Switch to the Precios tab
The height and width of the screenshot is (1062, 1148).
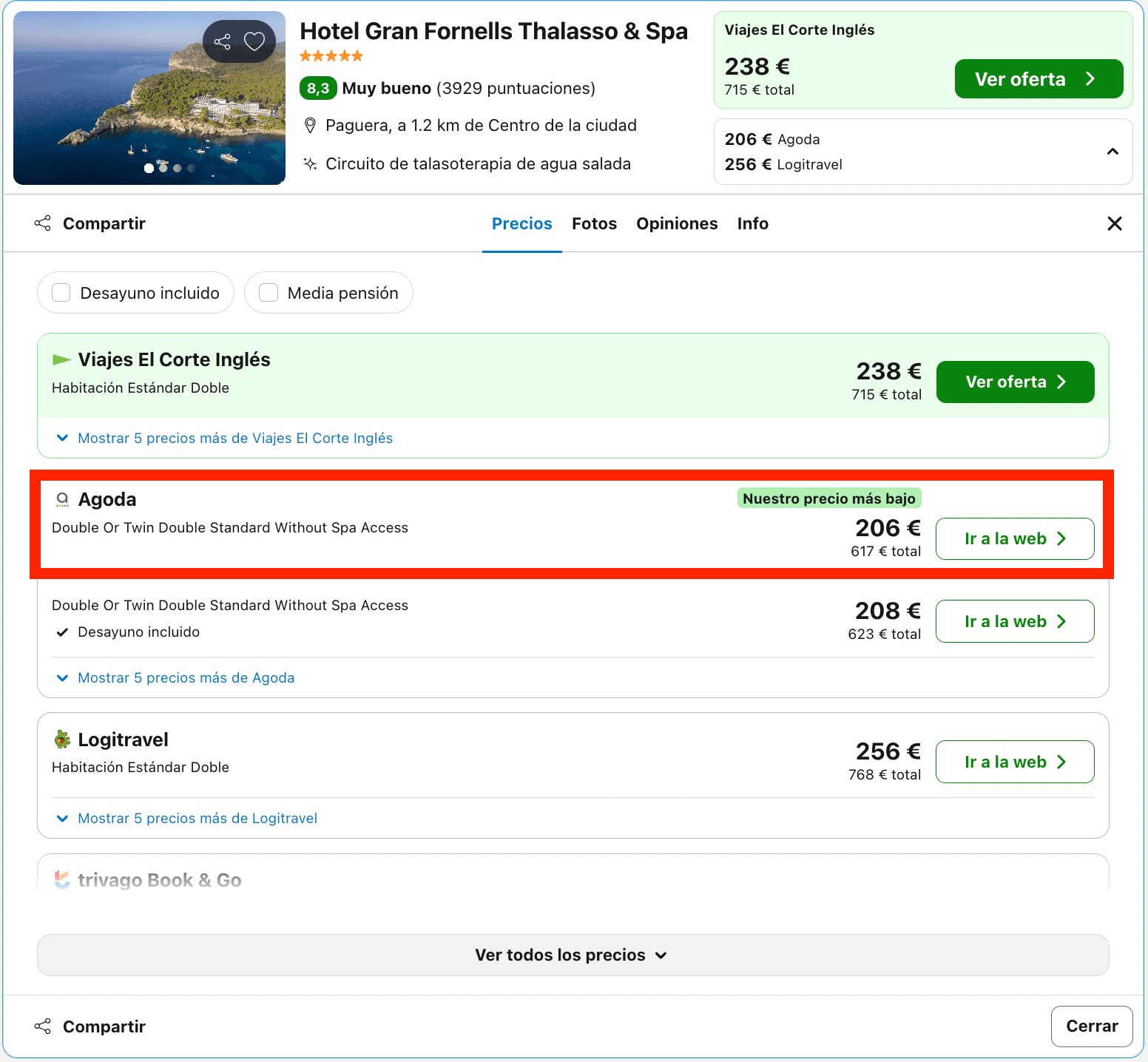522,223
